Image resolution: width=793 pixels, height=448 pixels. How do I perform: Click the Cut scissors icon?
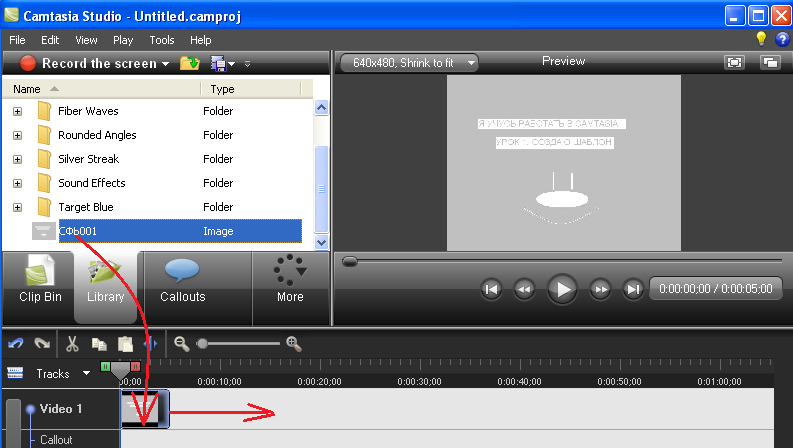[72, 344]
